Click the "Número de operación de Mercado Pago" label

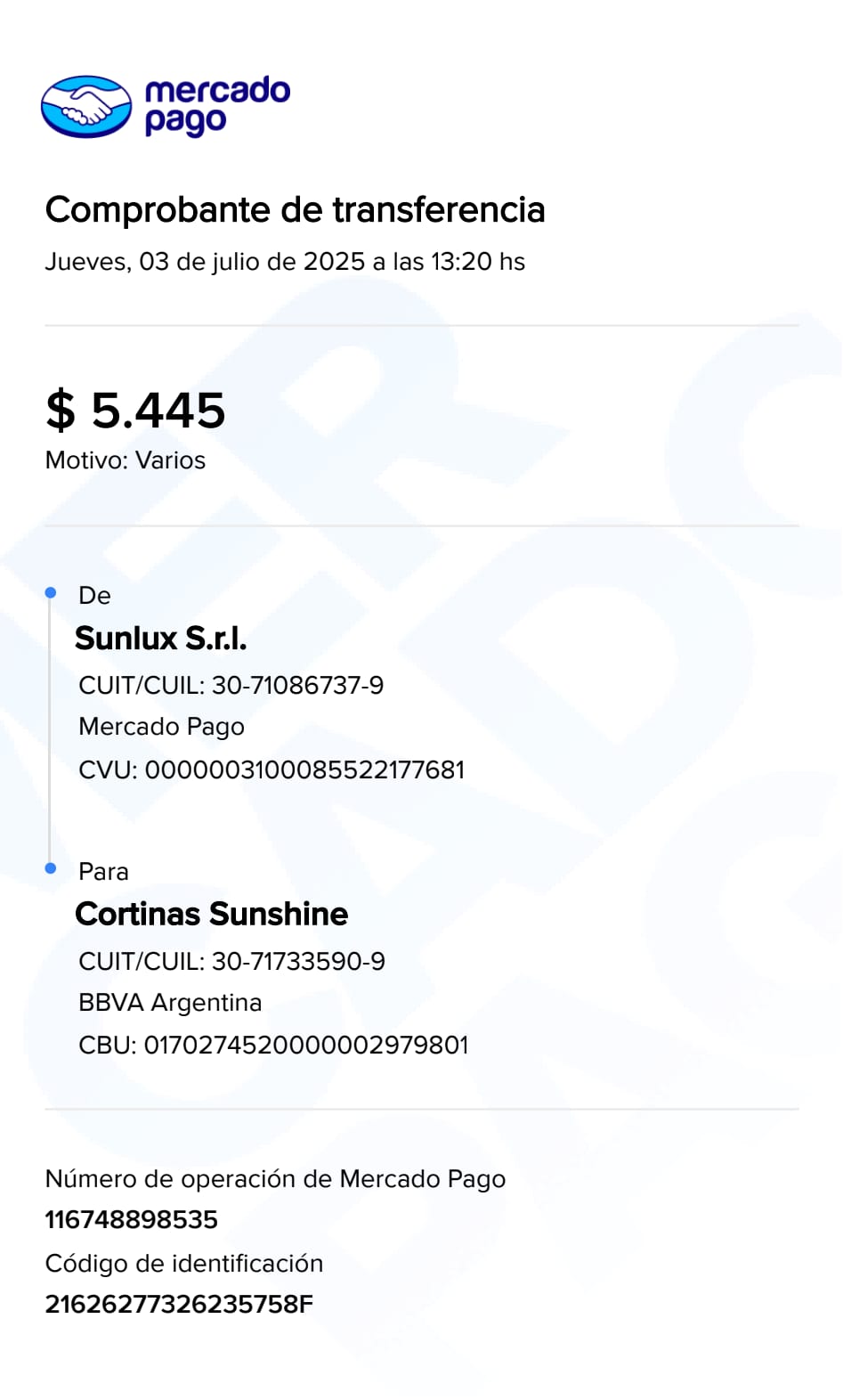(275, 1179)
